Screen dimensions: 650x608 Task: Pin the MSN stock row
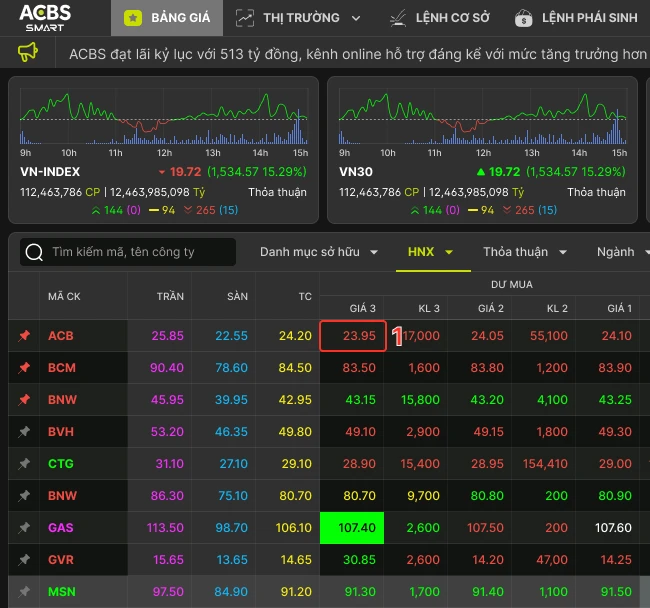24,591
